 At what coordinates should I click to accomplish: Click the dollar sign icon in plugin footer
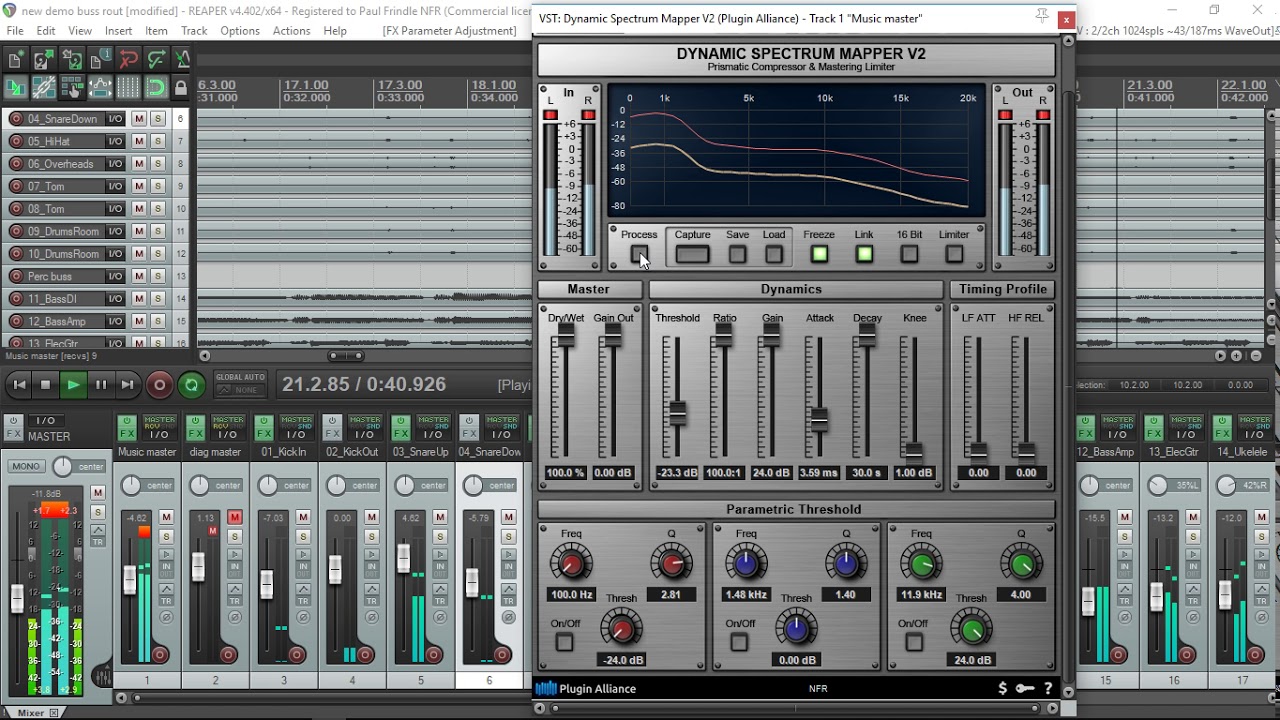1003,688
